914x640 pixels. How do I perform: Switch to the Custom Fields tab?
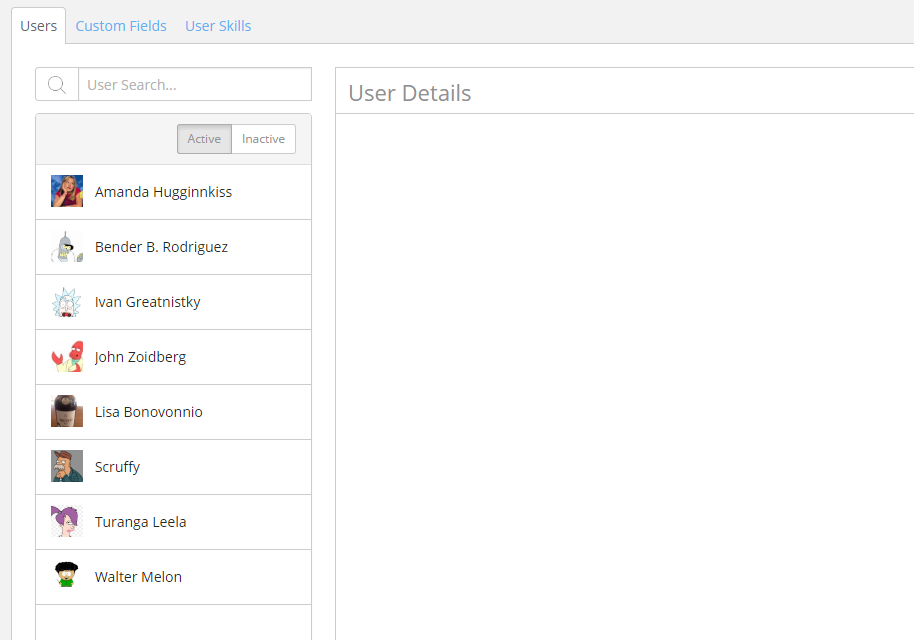[x=121, y=25]
